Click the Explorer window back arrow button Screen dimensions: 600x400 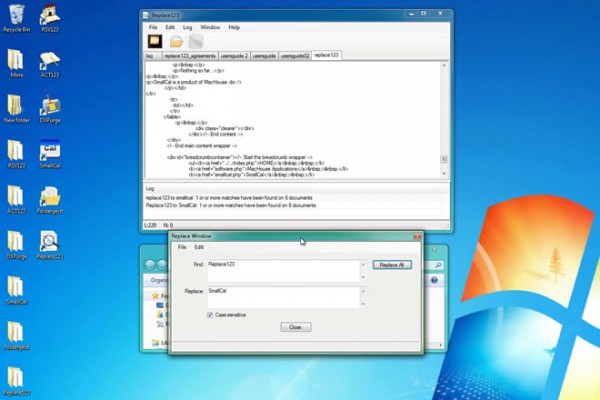coord(150,264)
